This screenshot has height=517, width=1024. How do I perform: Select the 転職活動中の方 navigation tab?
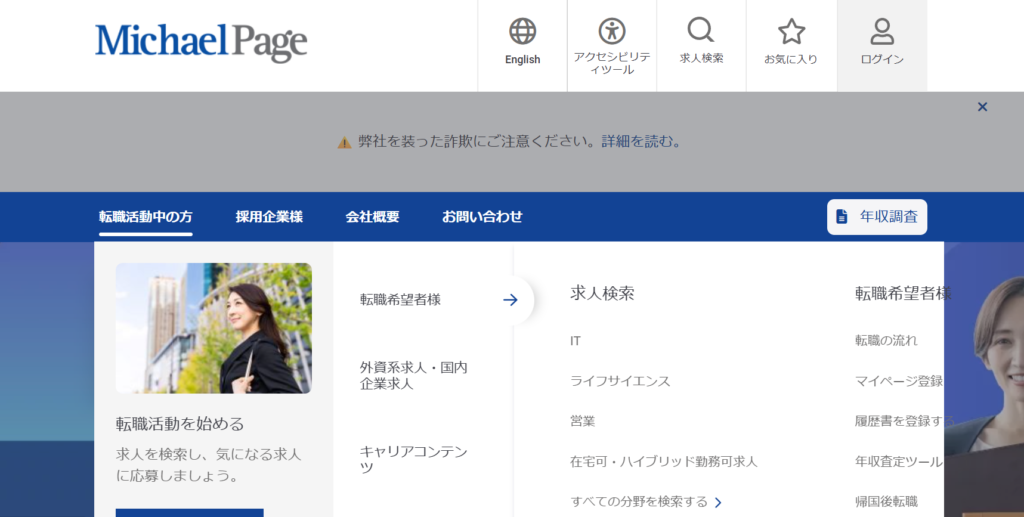(x=146, y=216)
